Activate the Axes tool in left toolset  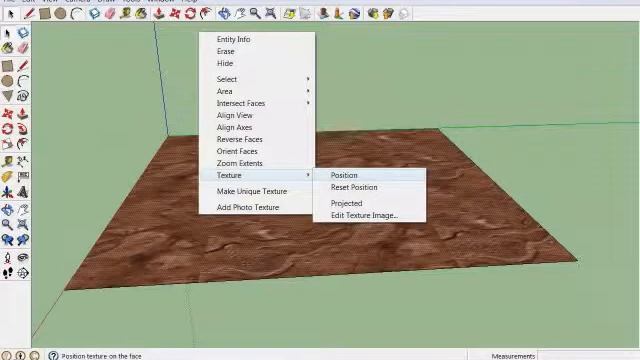7,192
